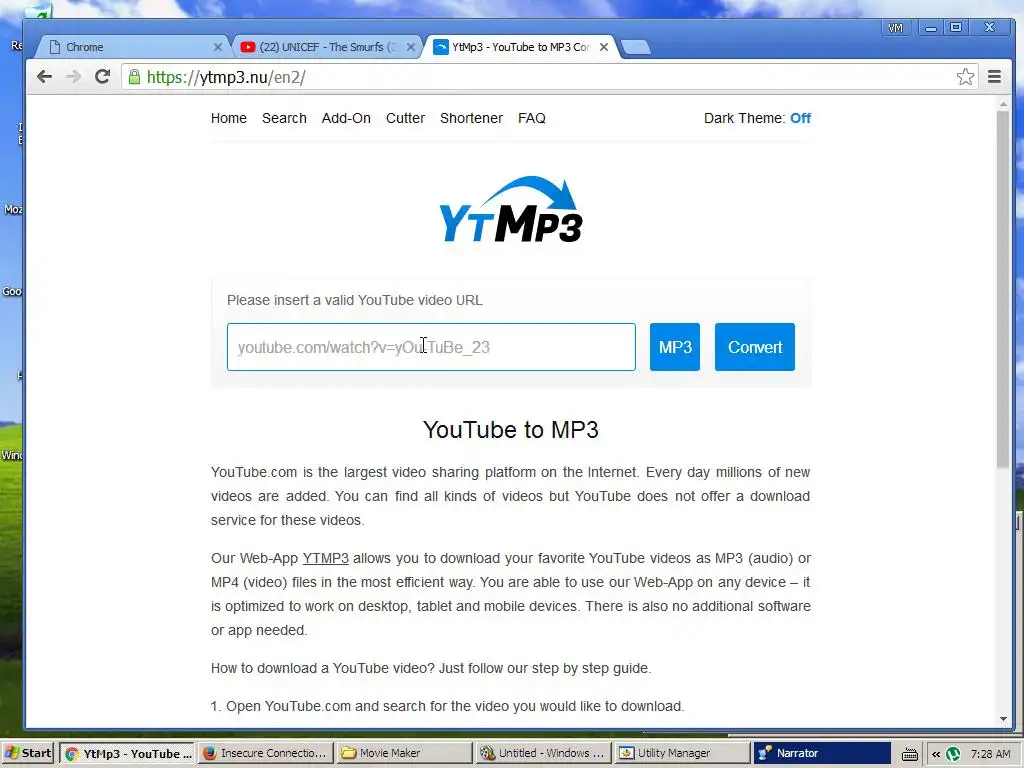Image resolution: width=1024 pixels, height=768 pixels.
Task: Switch to Narrator in the taskbar
Action: (822, 753)
